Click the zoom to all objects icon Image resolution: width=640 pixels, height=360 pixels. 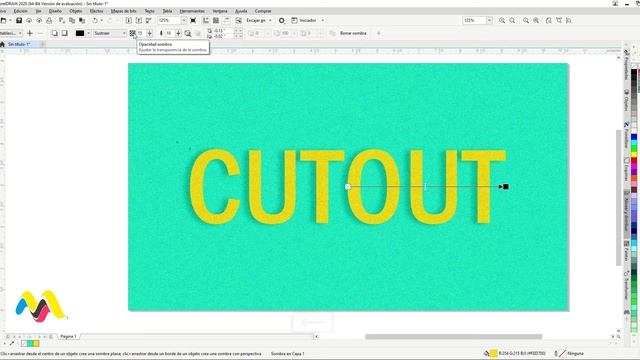point(536,20)
